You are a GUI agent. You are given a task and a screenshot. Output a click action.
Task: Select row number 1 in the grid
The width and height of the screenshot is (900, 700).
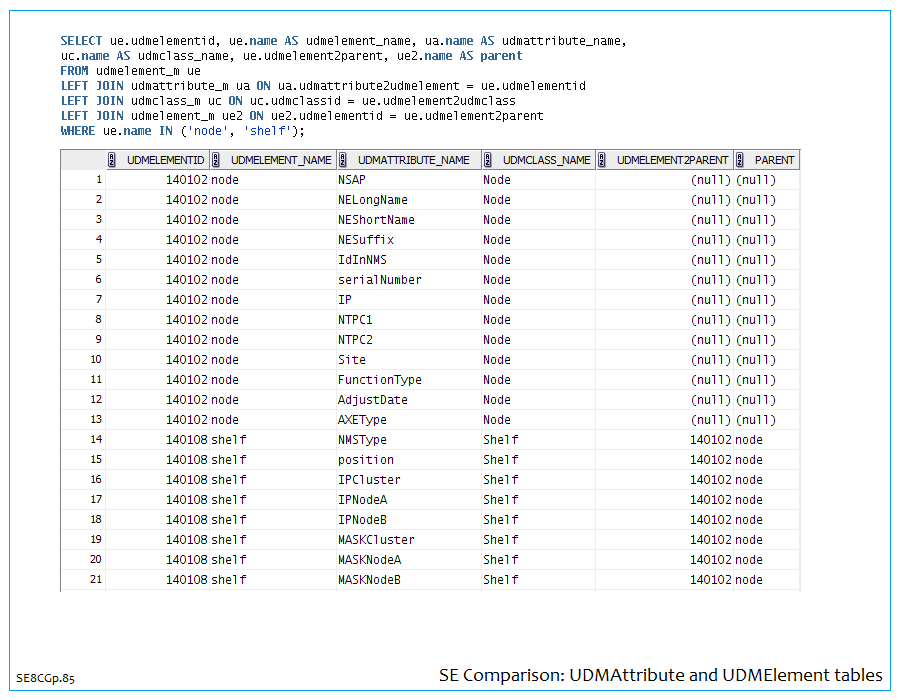pos(98,180)
